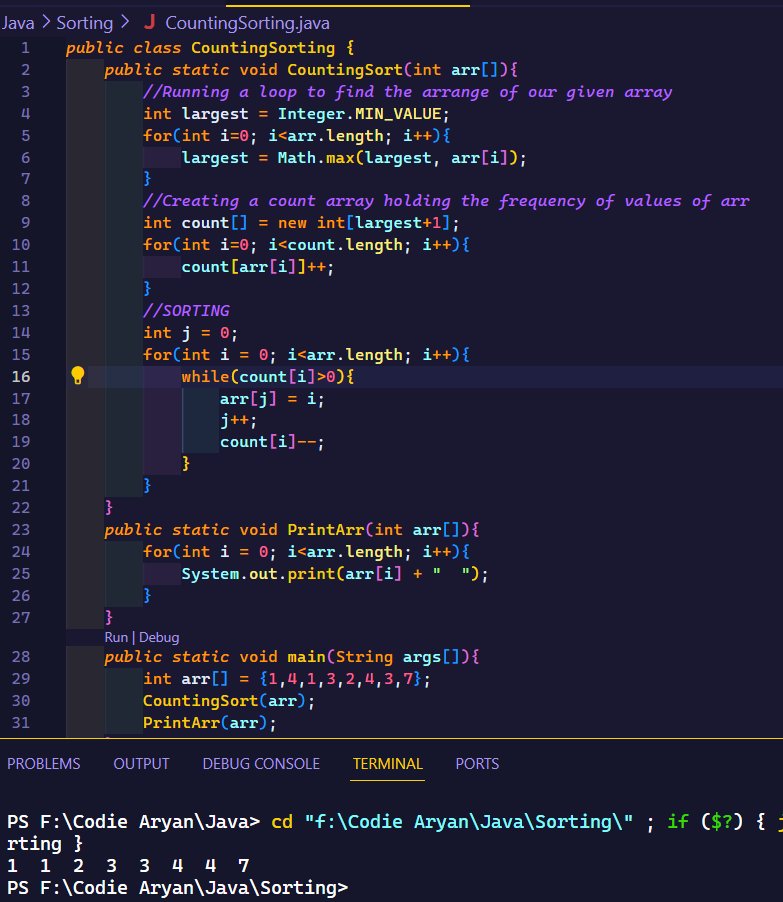The image size is (783, 902).
Task: Click 'count[i]--;' on line 19
Action: click(x=272, y=442)
